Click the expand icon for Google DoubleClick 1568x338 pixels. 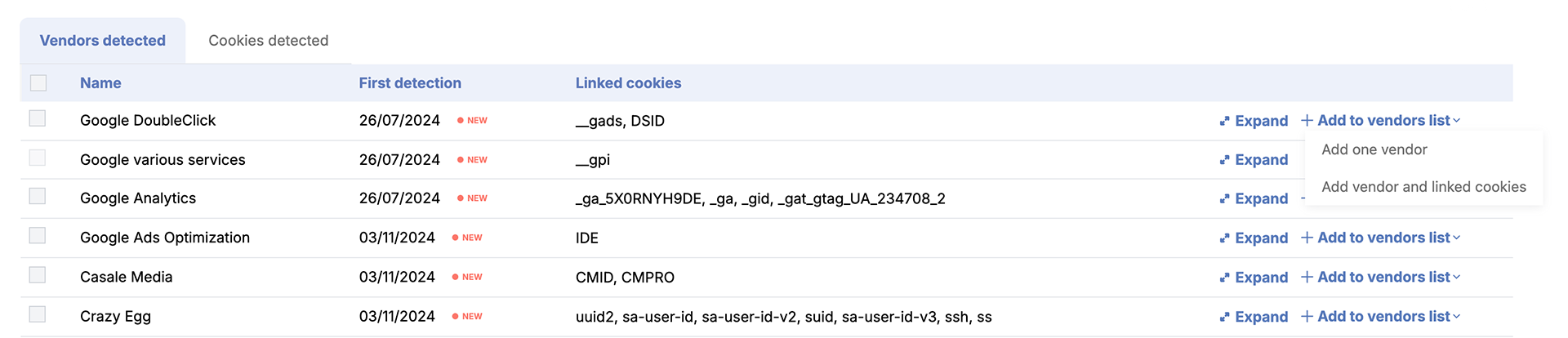tap(1224, 121)
